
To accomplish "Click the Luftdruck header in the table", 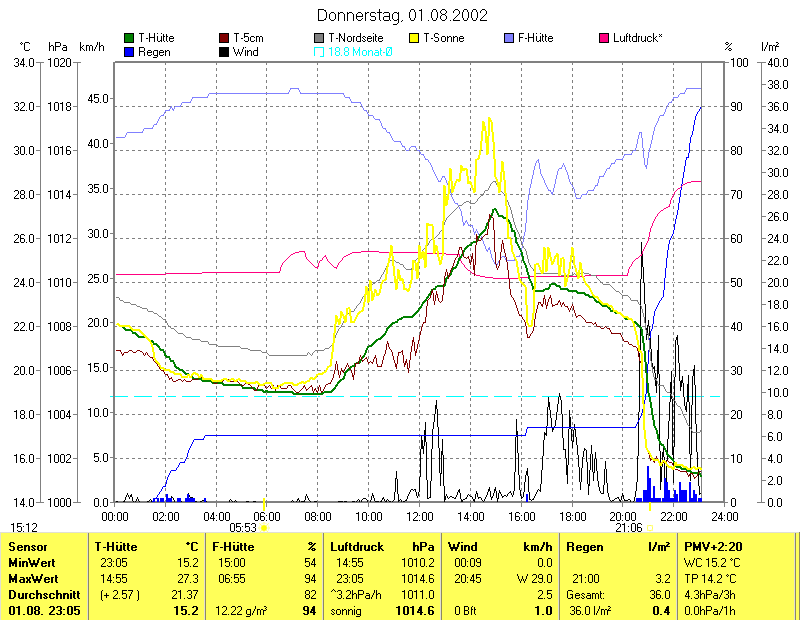I will 357,547.
